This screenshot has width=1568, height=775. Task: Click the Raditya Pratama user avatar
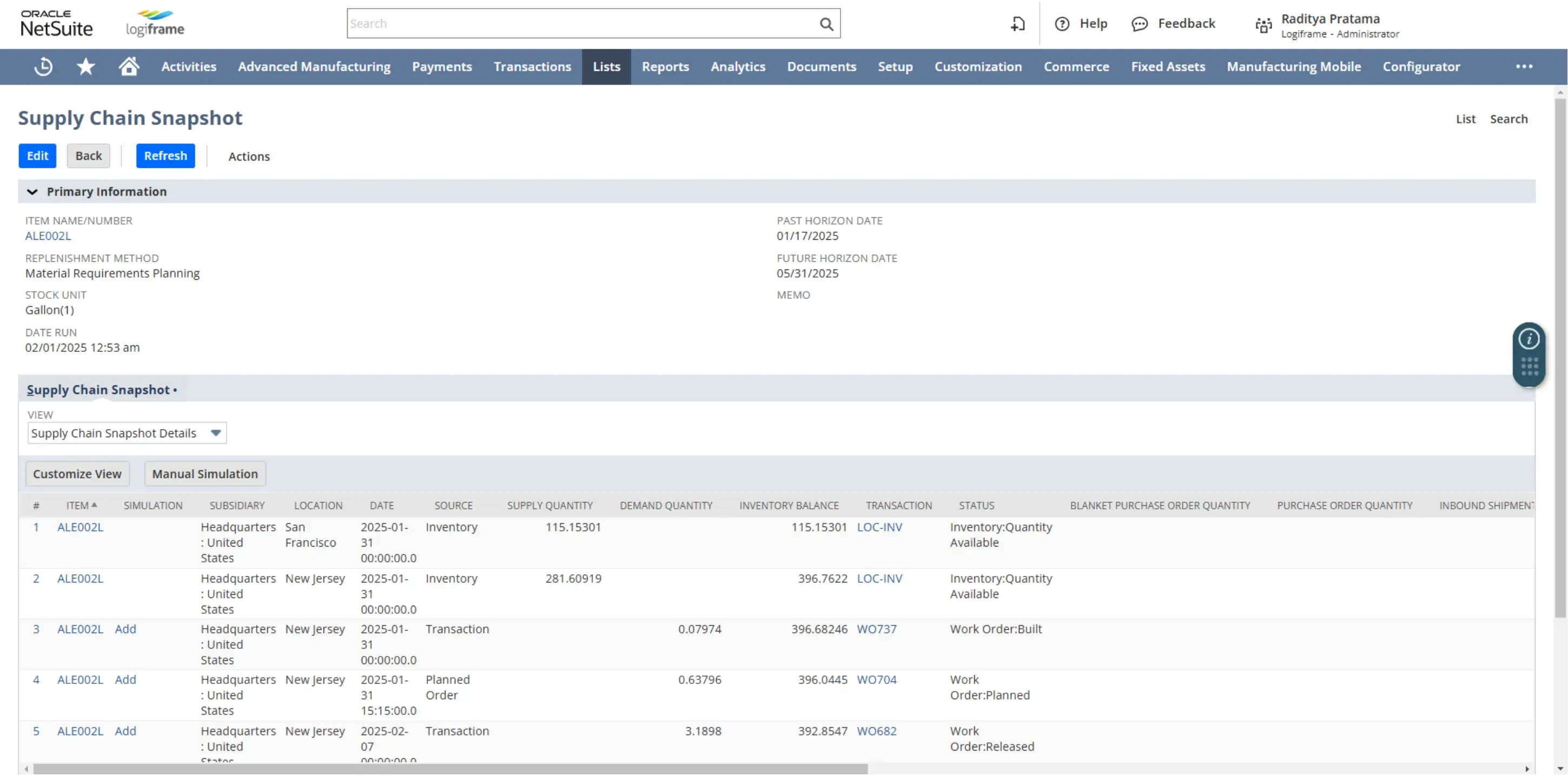click(x=1263, y=24)
